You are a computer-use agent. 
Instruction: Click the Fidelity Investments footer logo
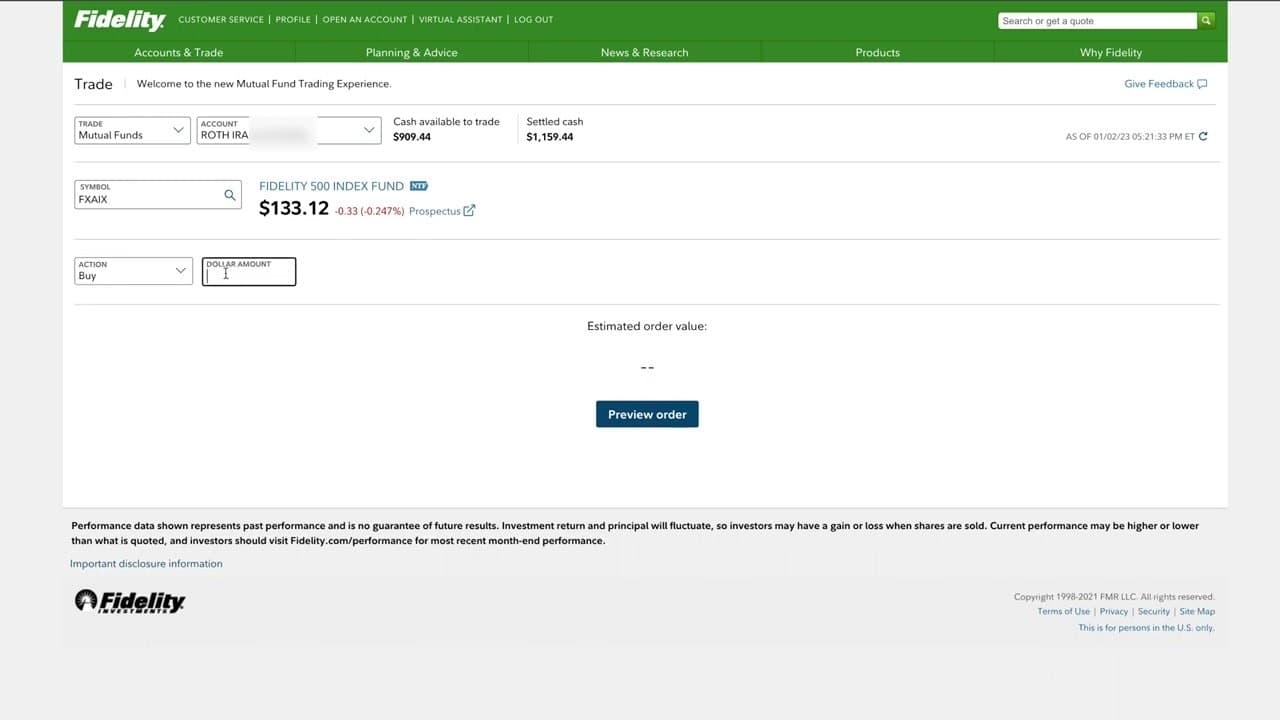(129, 601)
